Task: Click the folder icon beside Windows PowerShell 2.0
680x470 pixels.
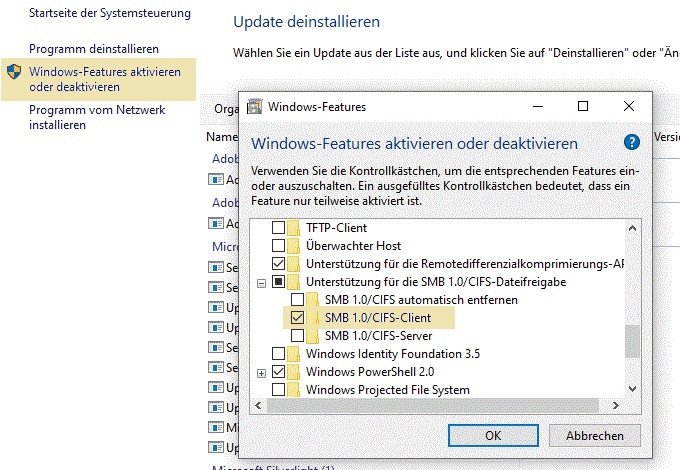Action: [x=294, y=372]
